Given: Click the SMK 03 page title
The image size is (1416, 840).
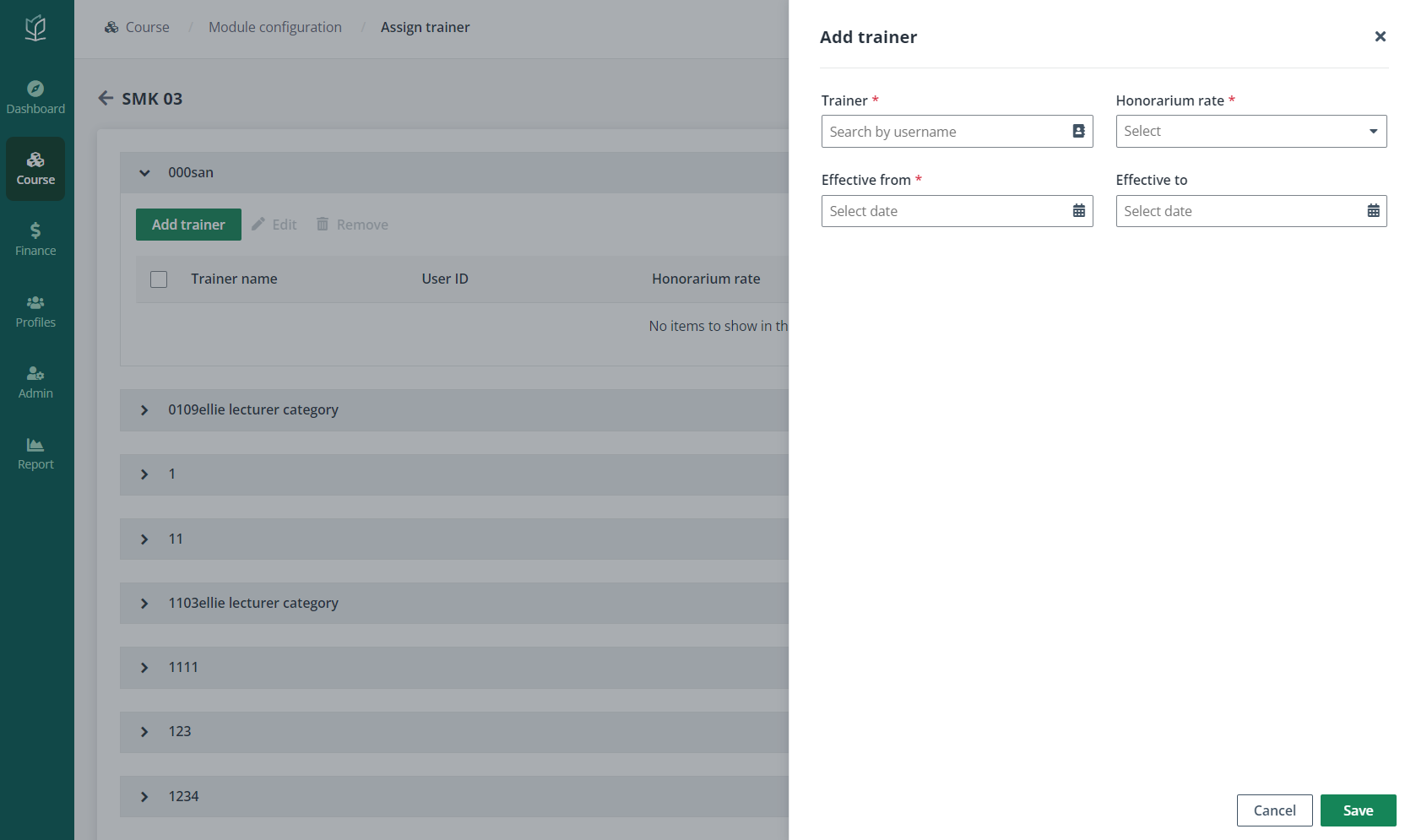Looking at the screenshot, I should [152, 99].
